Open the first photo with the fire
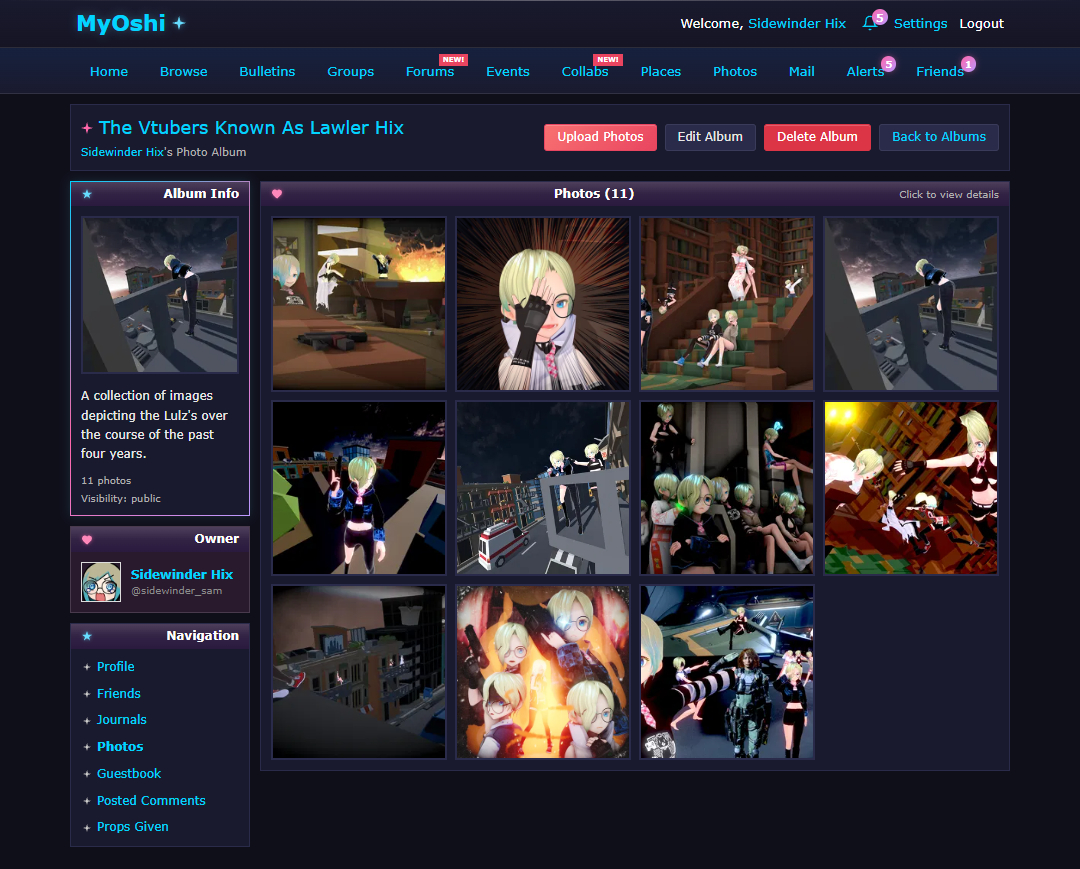Screen dimensions: 1080x869 [x=359, y=304]
